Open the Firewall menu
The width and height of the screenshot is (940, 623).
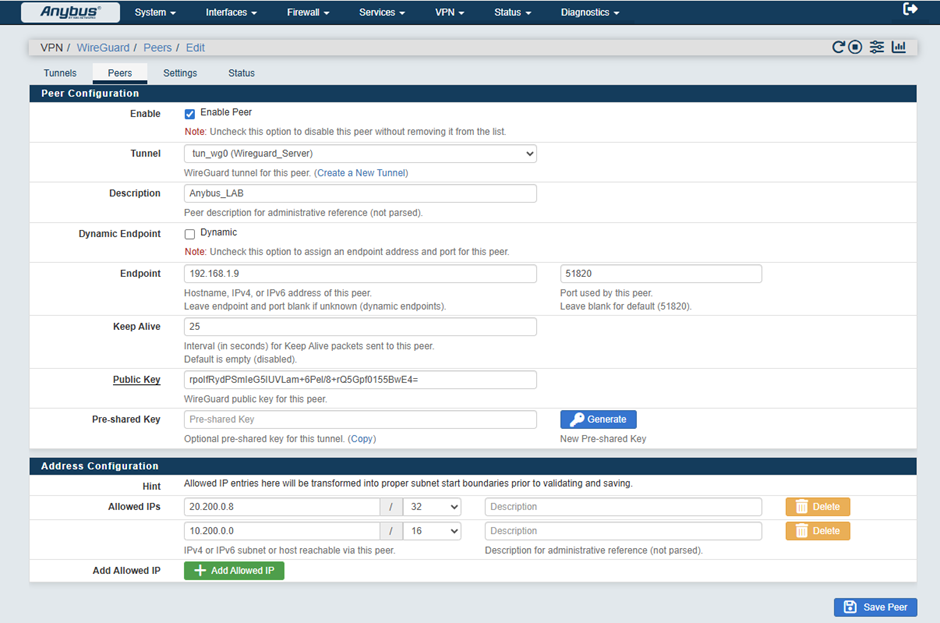click(x=308, y=13)
